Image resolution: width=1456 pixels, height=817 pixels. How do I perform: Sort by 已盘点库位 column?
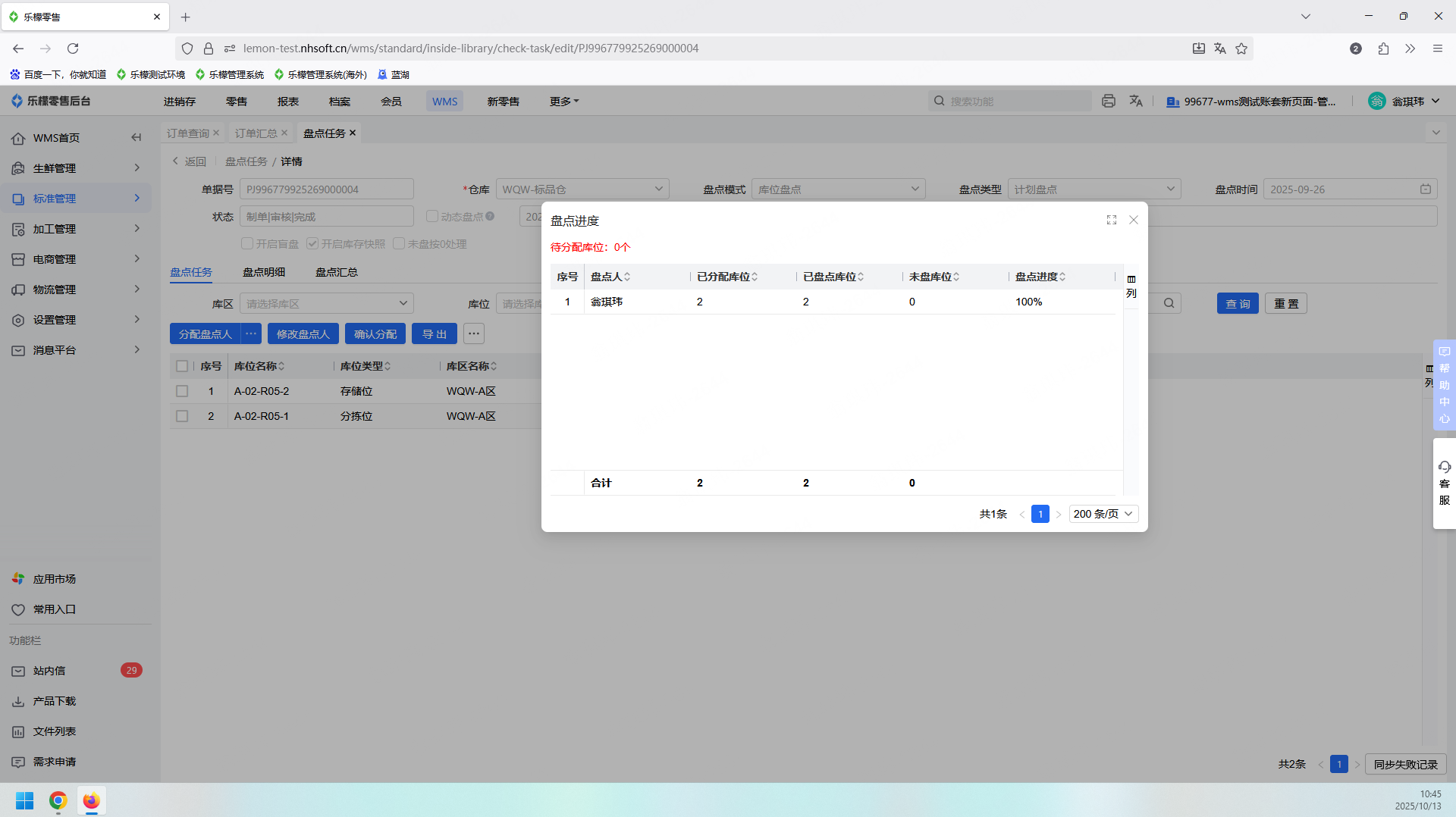pyautogui.click(x=861, y=277)
